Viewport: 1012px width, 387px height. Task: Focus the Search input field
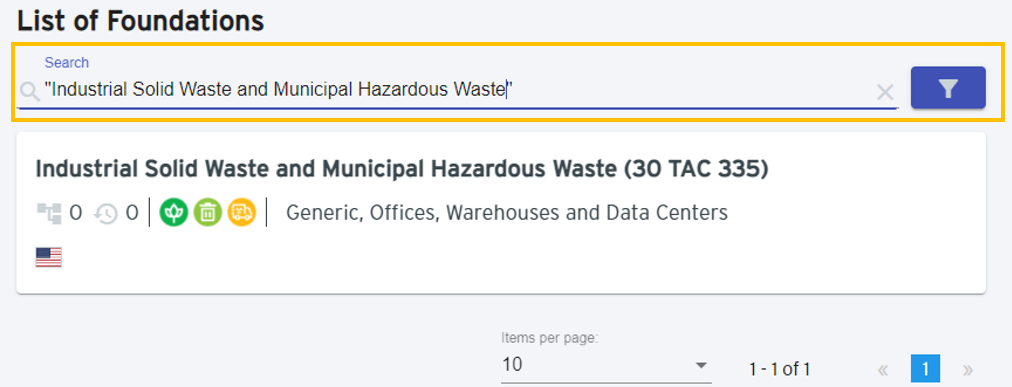tap(457, 89)
